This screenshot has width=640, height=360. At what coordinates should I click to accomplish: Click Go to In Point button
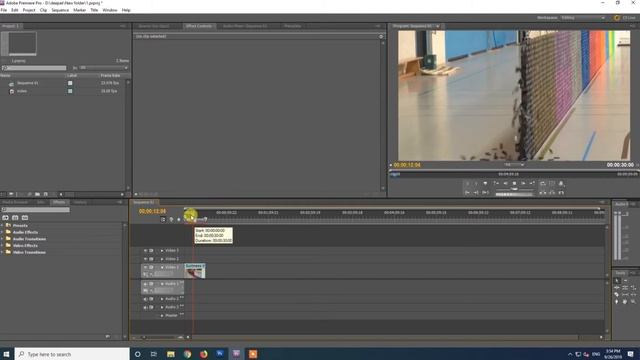(467, 193)
